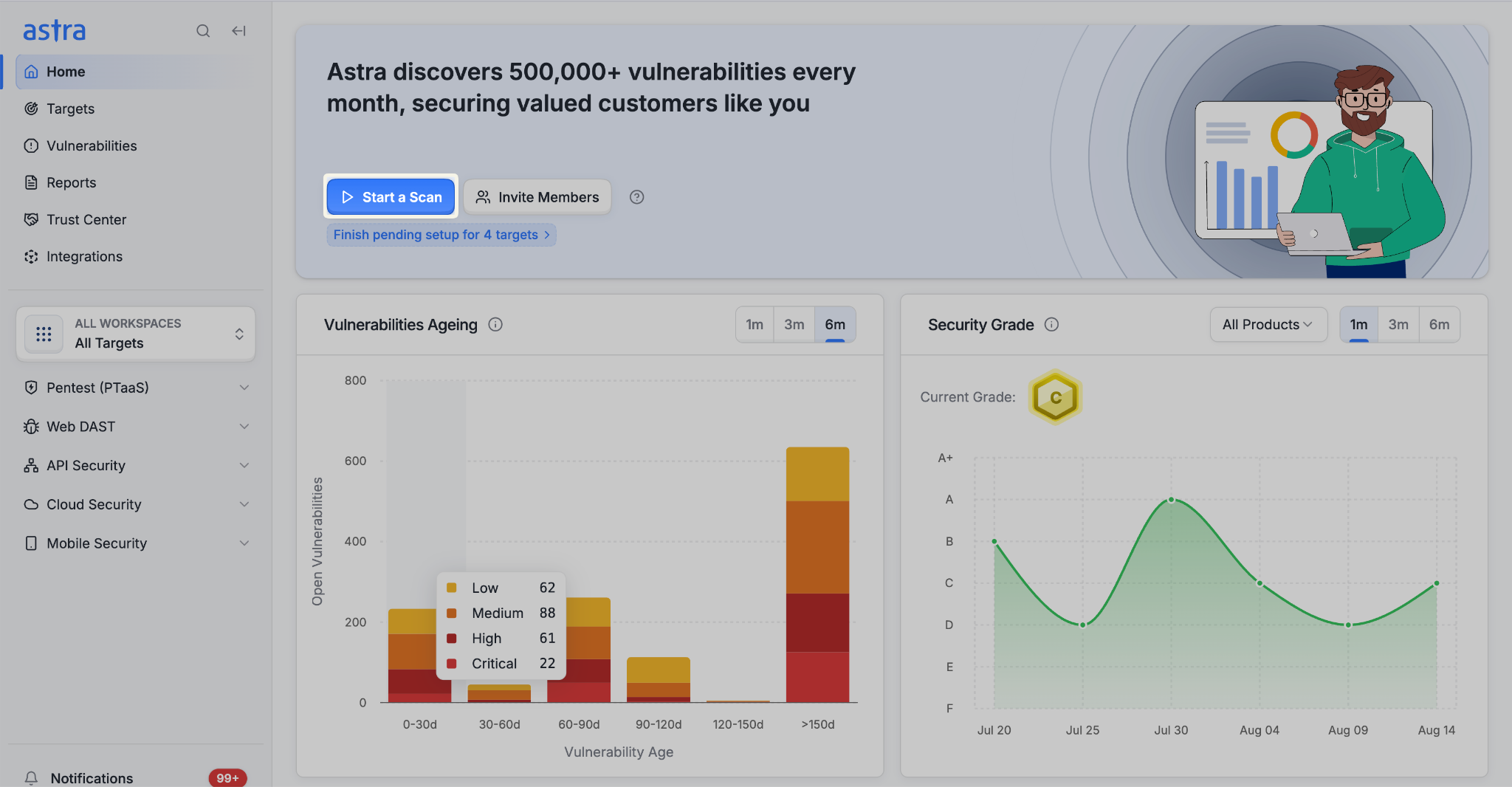Select 1m range for Security Grade

(1359, 325)
